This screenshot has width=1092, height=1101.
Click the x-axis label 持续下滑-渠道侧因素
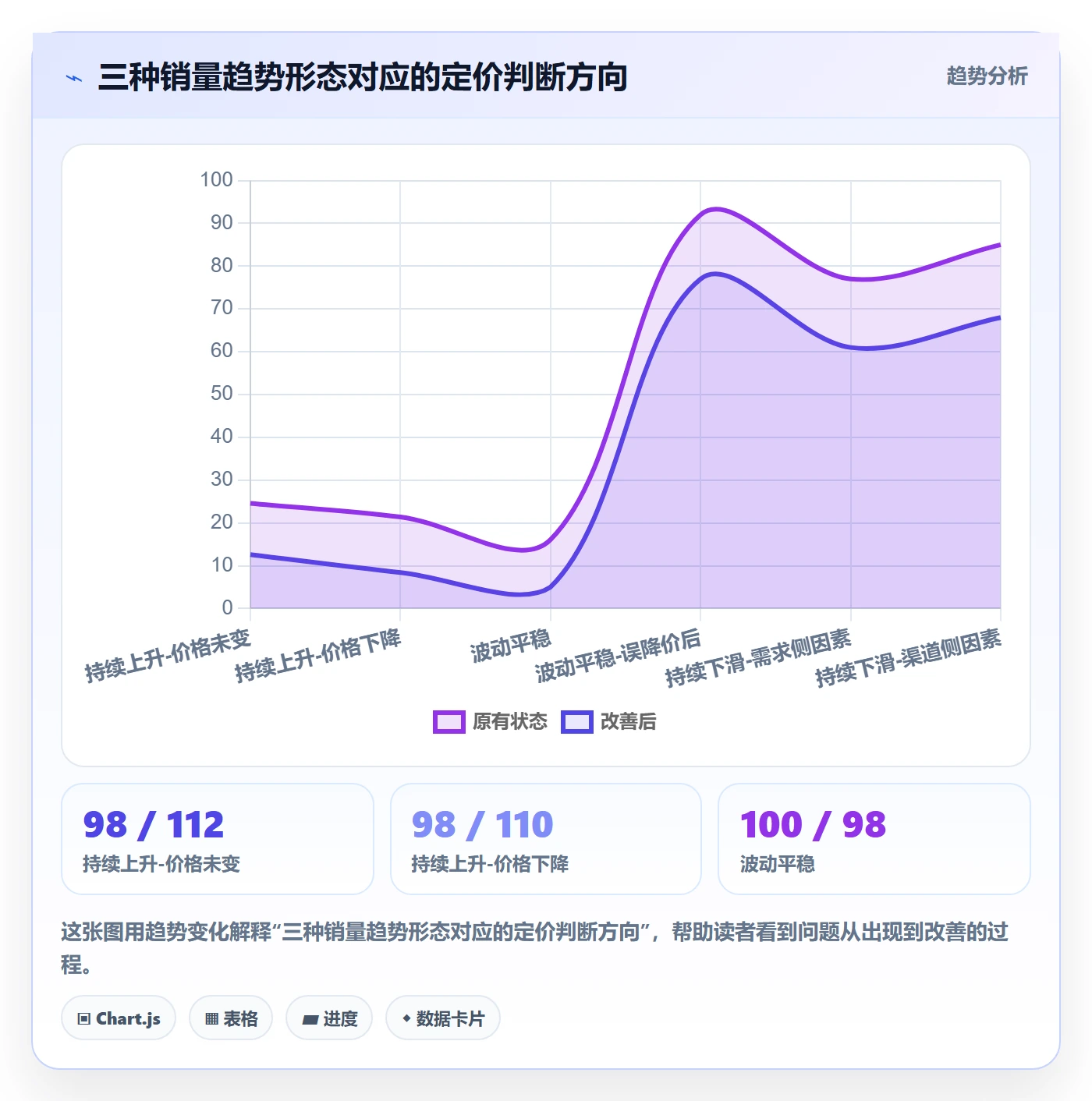click(908, 658)
